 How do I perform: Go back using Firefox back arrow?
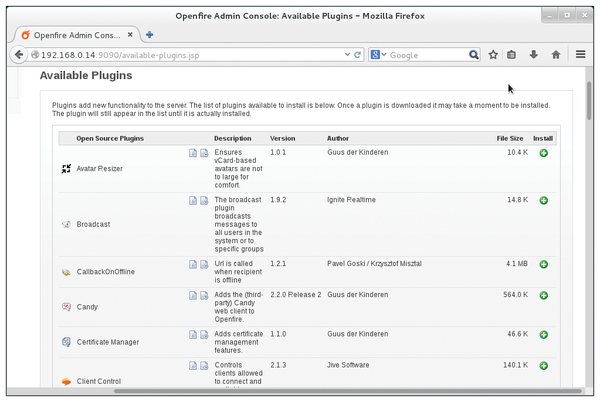click(x=19, y=55)
